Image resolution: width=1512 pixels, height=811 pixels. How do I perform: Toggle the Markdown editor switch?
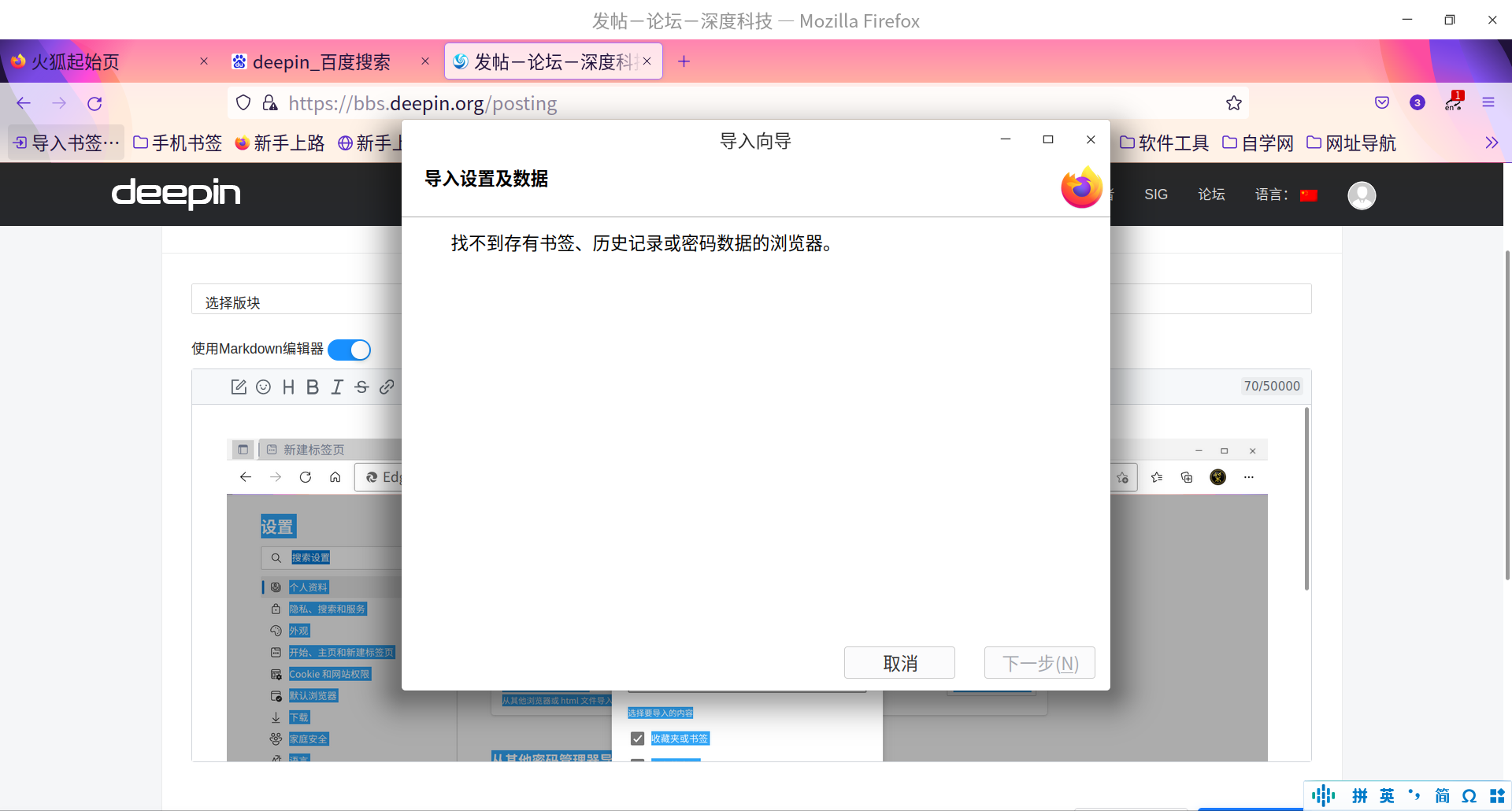tap(349, 349)
